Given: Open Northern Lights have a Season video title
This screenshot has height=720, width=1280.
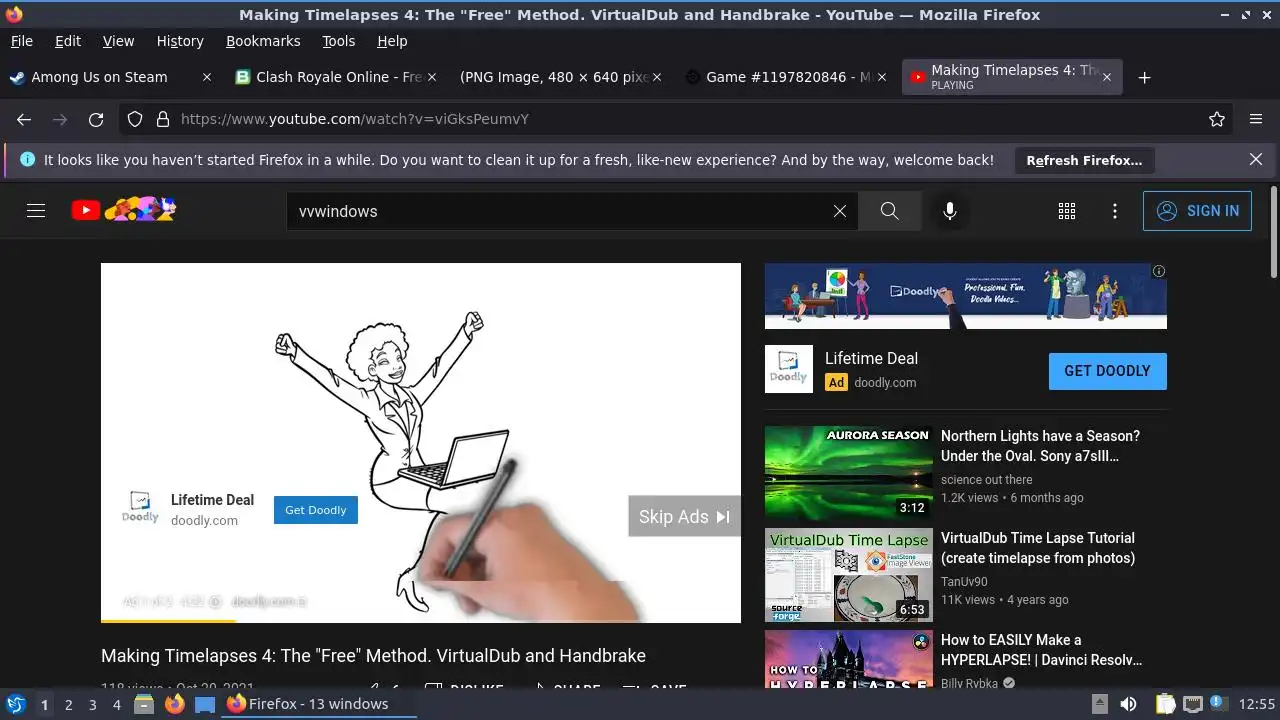Looking at the screenshot, I should tap(1040, 446).
